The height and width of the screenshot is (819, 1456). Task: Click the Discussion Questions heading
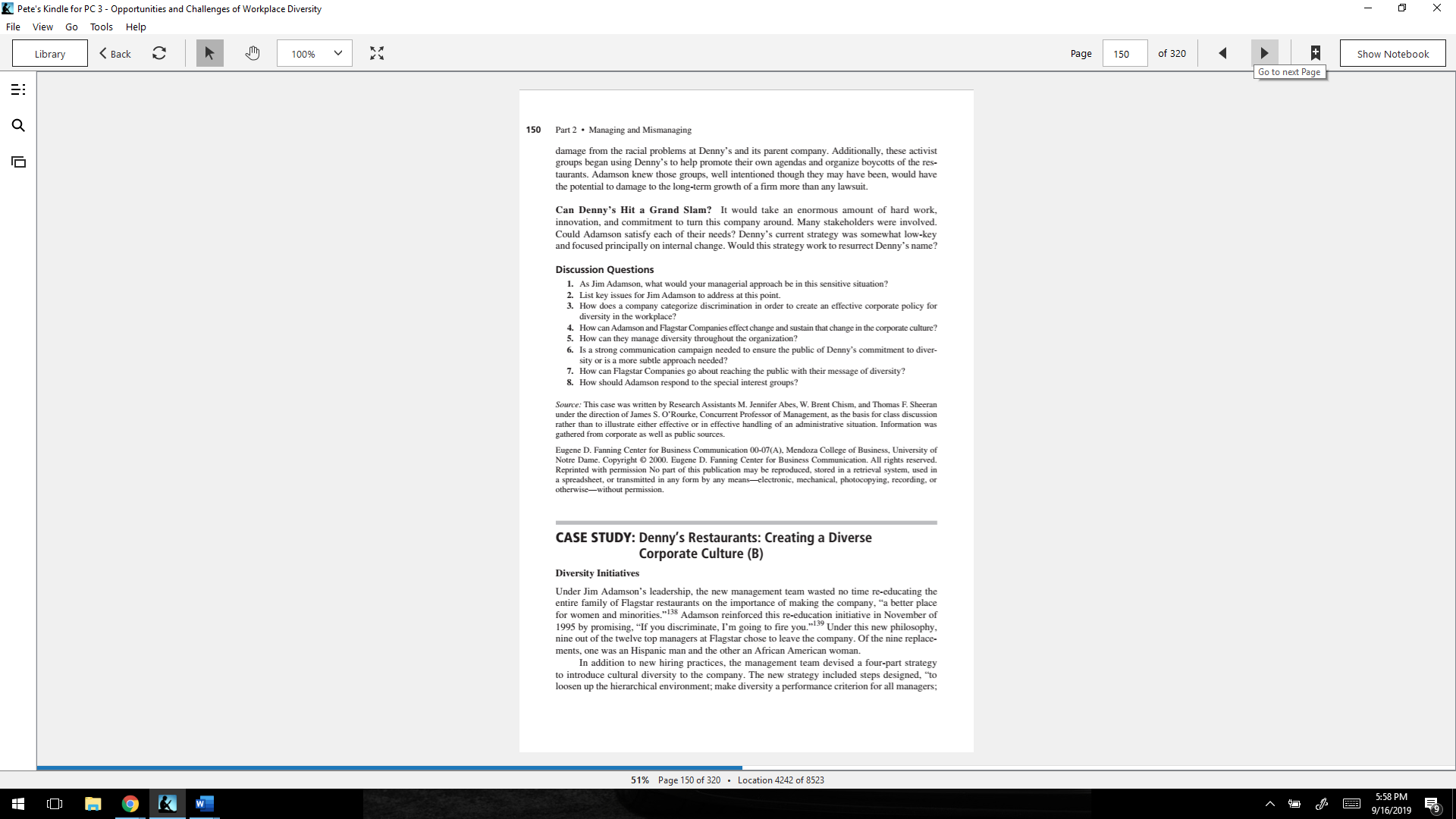(x=604, y=269)
